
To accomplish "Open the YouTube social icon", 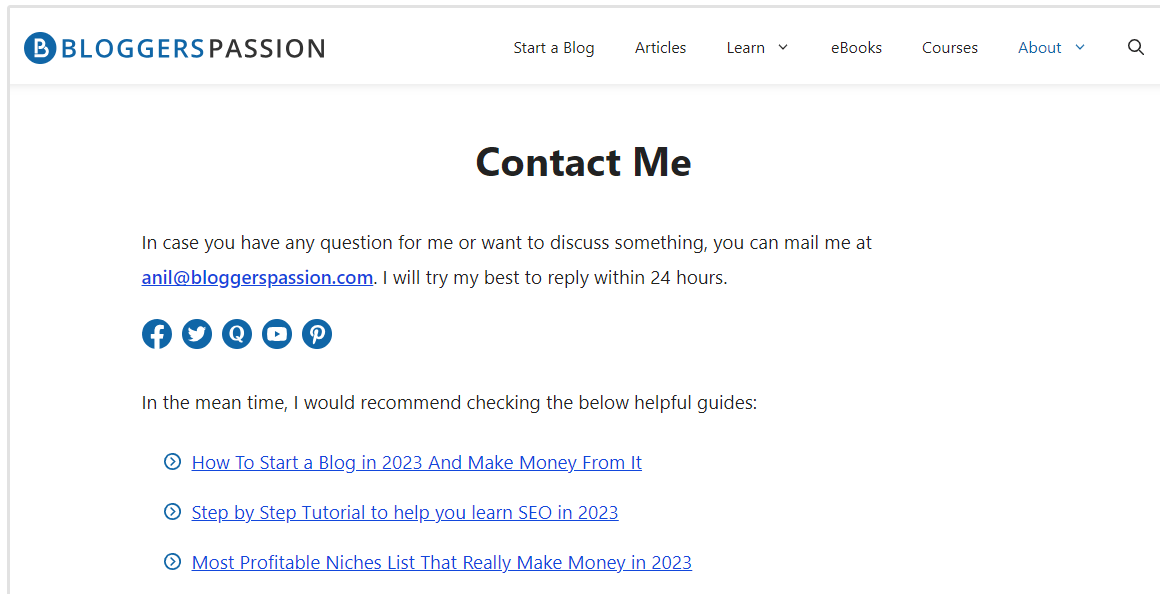I will pyautogui.click(x=277, y=334).
